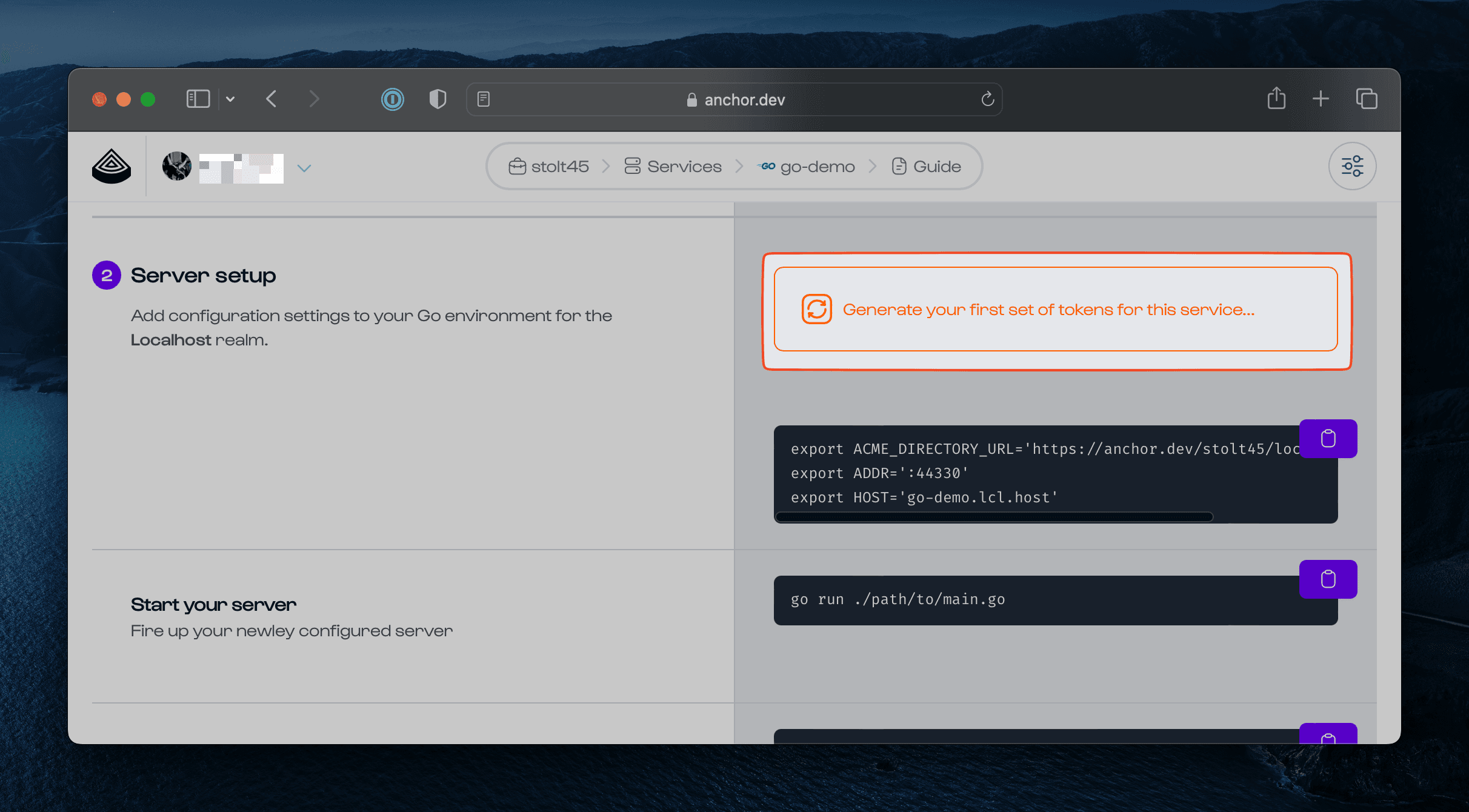1469x812 pixels.
Task: Copy the go run command
Action: 1328,579
